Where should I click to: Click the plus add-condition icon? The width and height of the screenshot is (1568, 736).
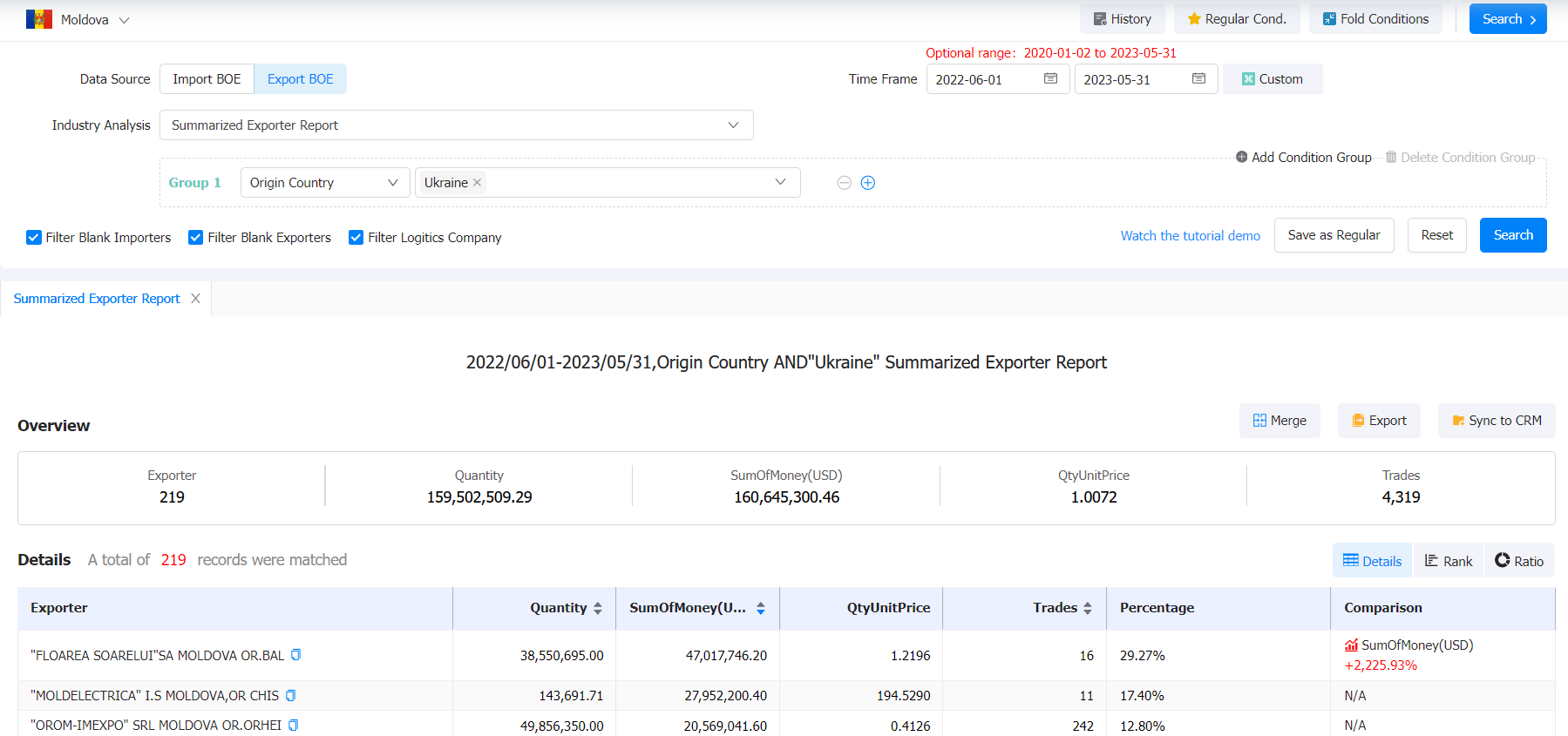868,183
